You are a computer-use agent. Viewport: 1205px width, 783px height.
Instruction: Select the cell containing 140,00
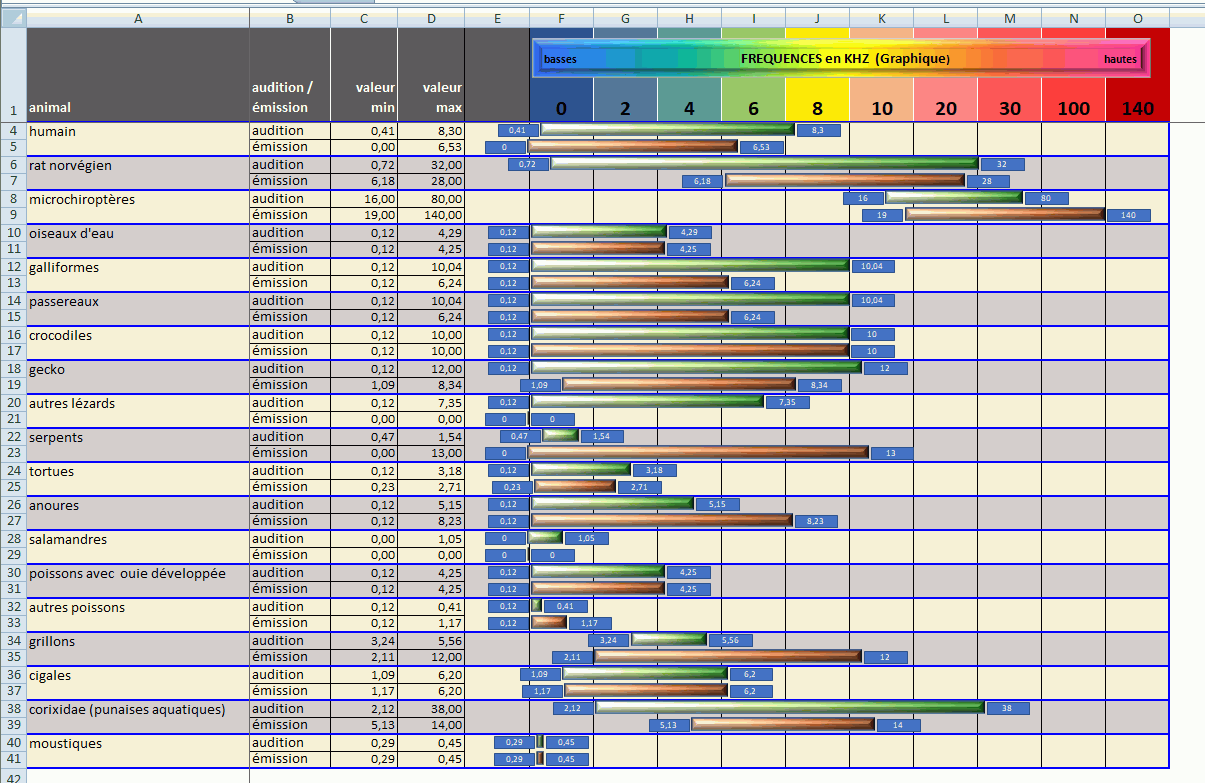tap(431, 215)
